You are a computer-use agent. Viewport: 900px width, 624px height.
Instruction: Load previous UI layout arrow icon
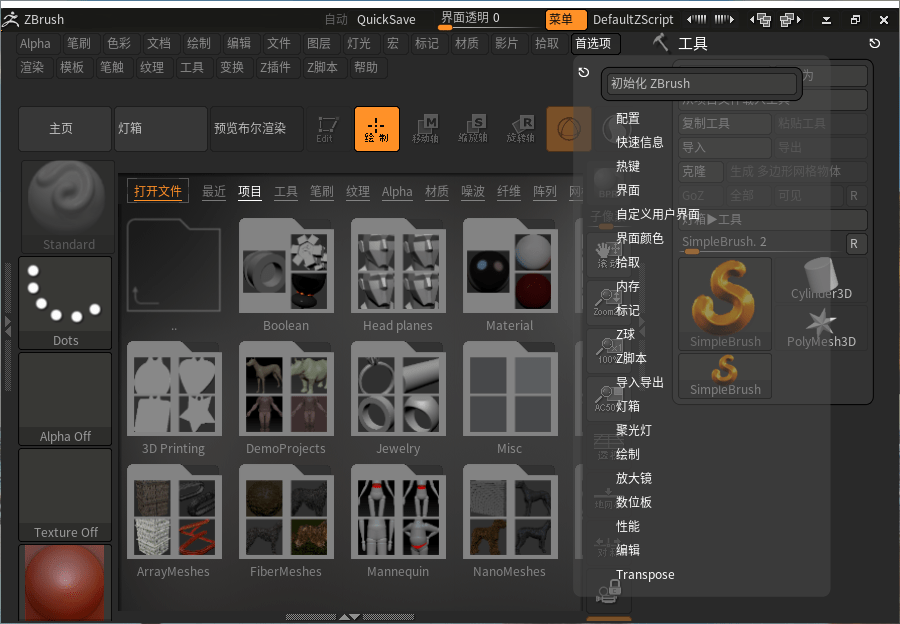click(696, 20)
